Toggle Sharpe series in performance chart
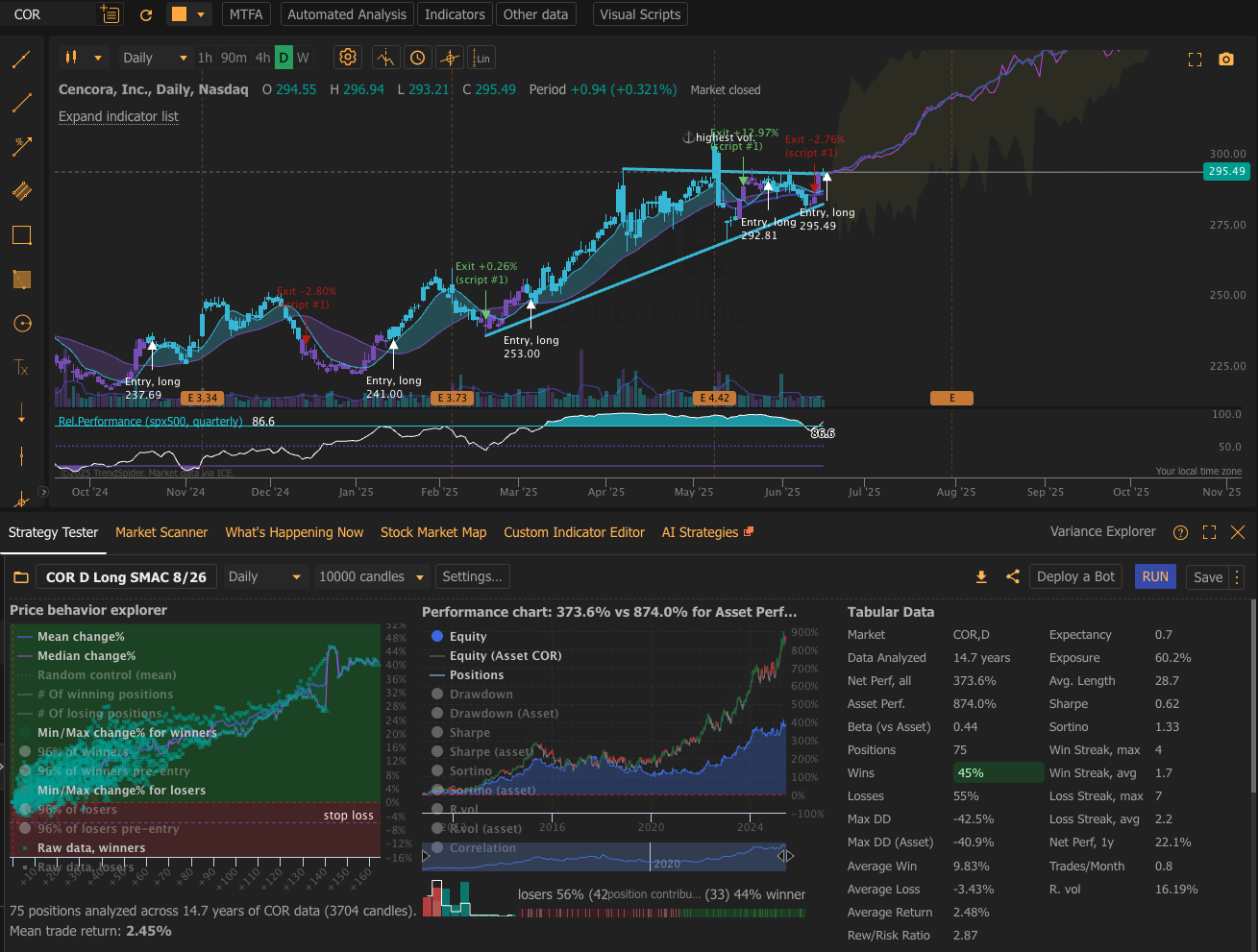The image size is (1258, 952). click(x=460, y=732)
